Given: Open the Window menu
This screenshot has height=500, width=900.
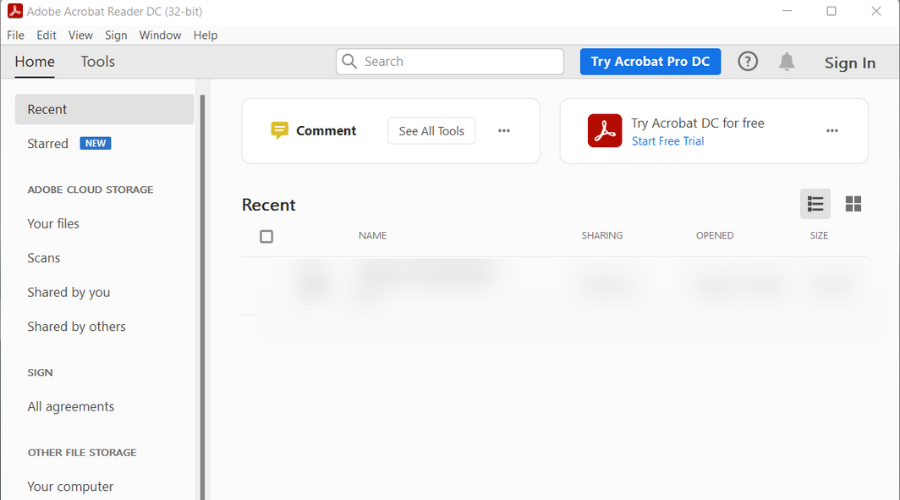Looking at the screenshot, I should click(x=160, y=35).
